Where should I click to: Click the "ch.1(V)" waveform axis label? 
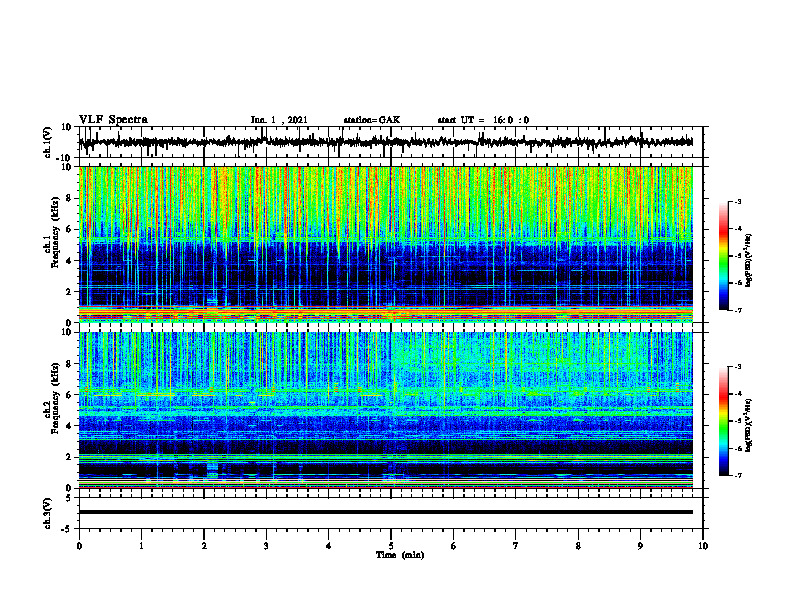pyautogui.click(x=48, y=142)
